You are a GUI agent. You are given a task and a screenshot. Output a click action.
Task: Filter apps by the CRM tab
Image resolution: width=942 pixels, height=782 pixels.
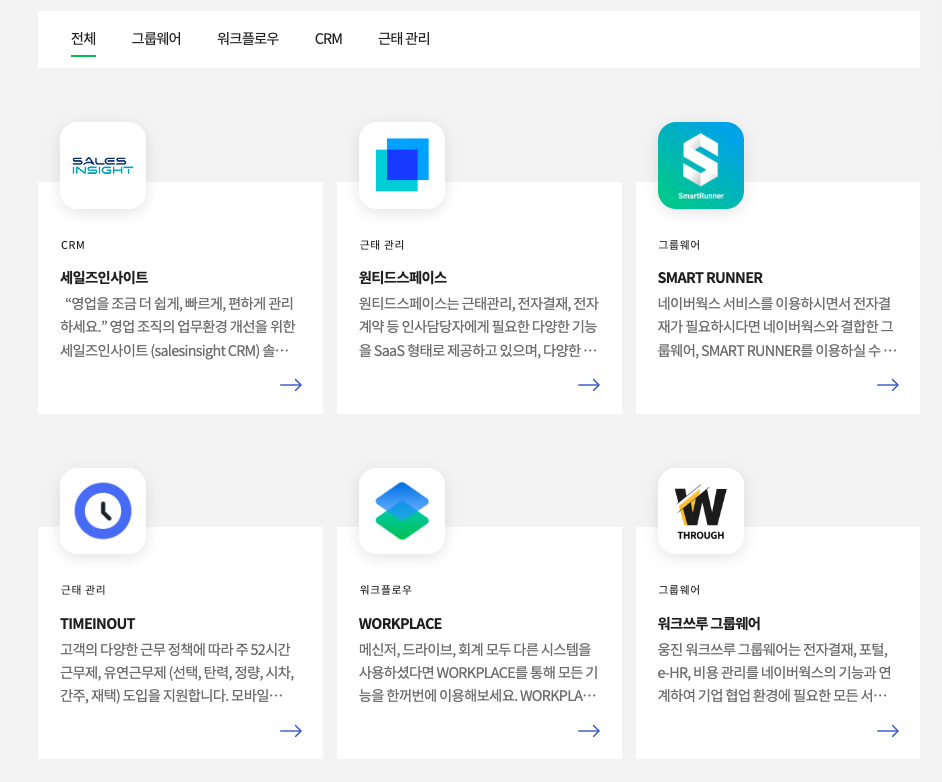click(x=328, y=39)
